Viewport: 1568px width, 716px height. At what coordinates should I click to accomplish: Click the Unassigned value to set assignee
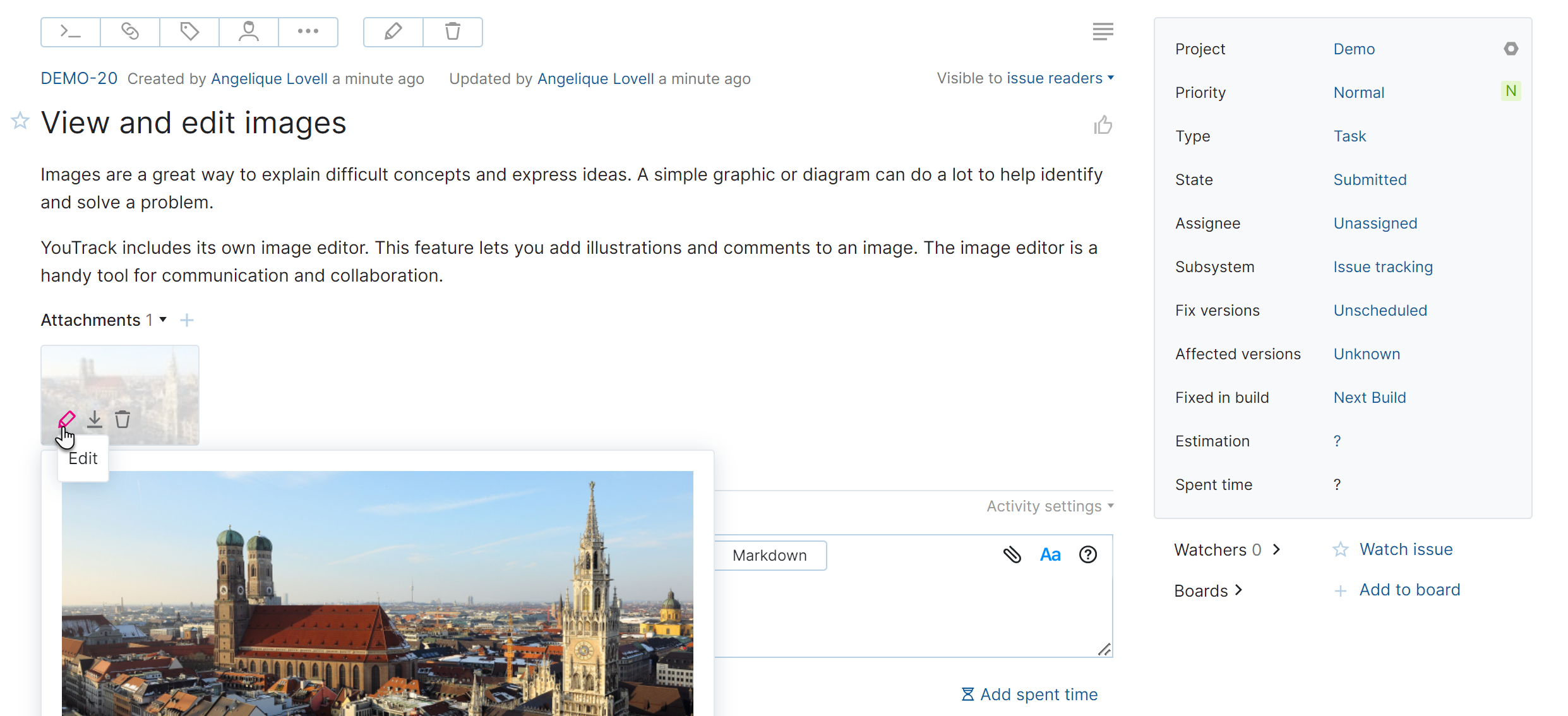(x=1375, y=223)
